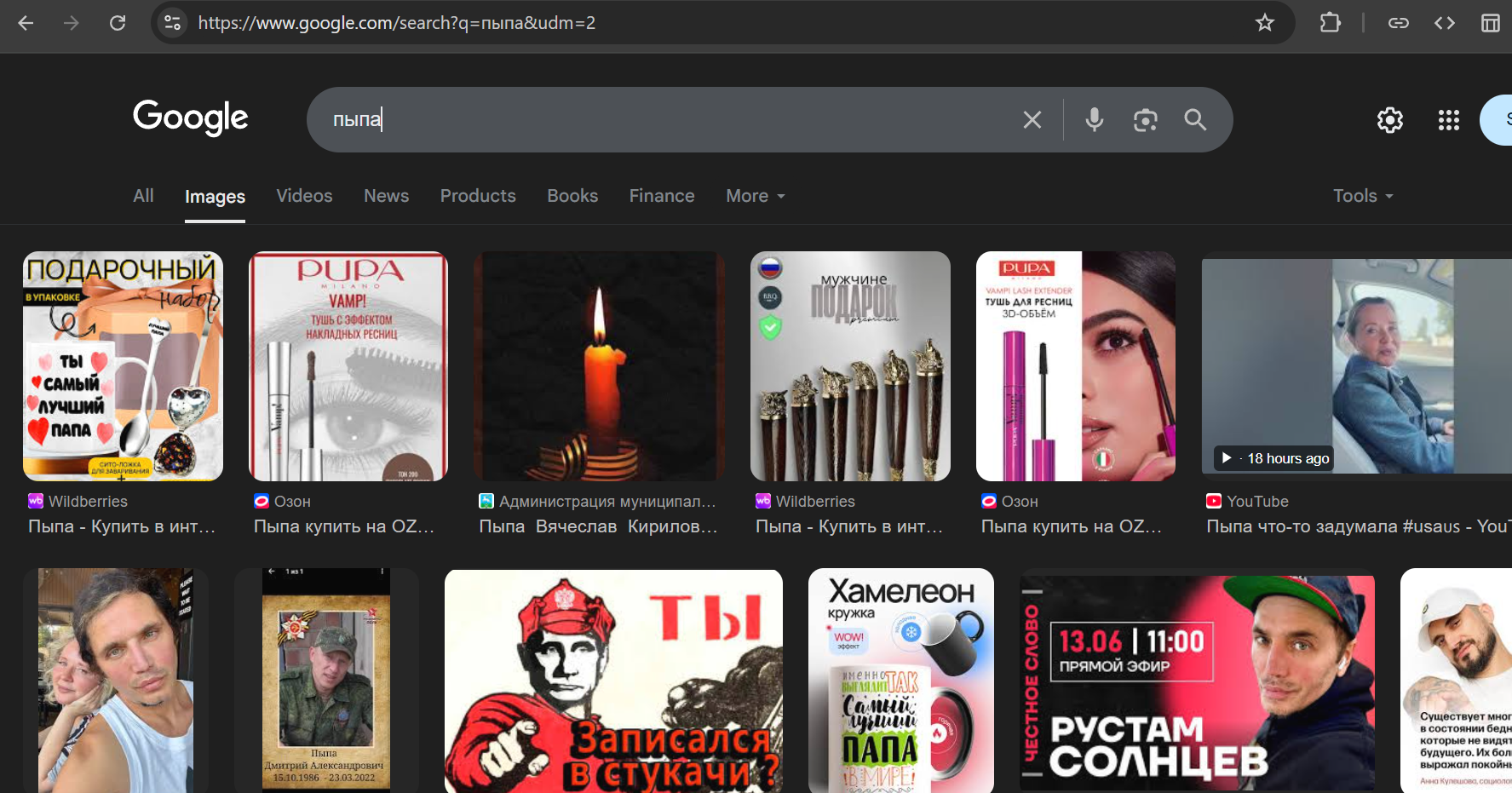
Task: Click the YouTube source label
Action: pos(1257,502)
